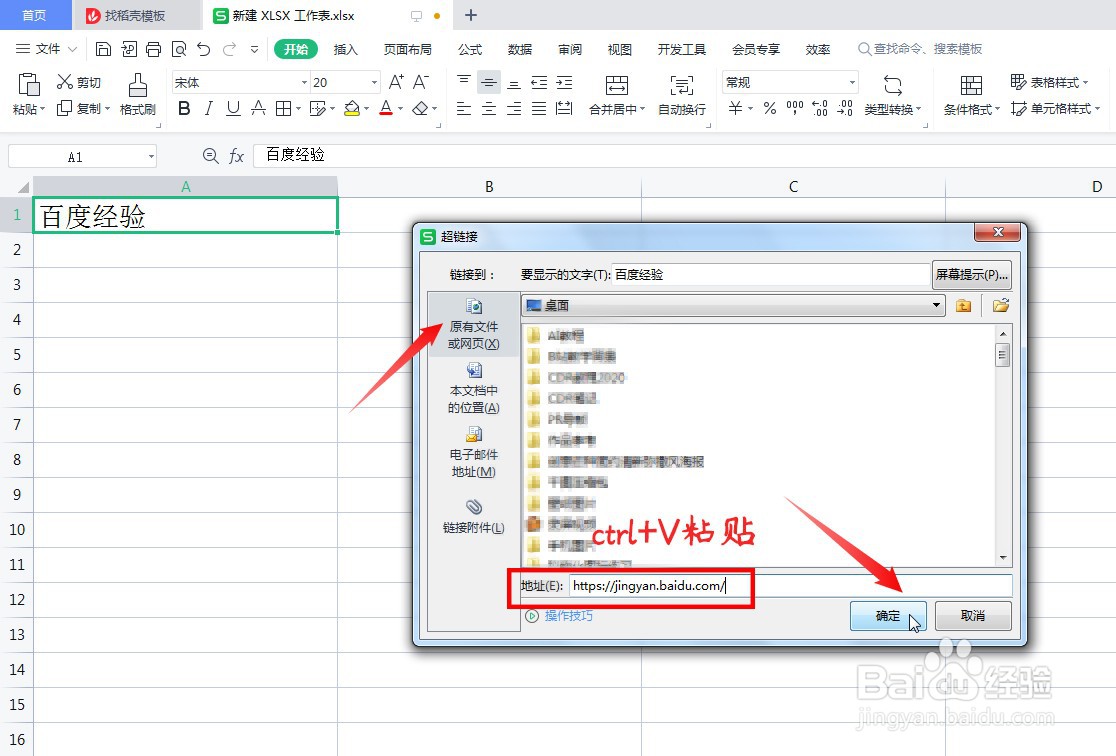Click the formula bar fx insert function icon
This screenshot has height=756, width=1116.
(236, 156)
